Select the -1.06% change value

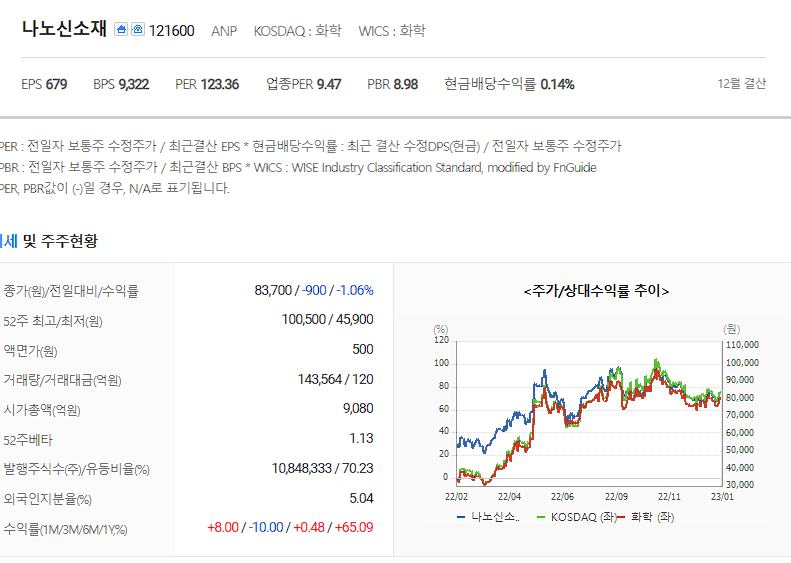tap(355, 291)
